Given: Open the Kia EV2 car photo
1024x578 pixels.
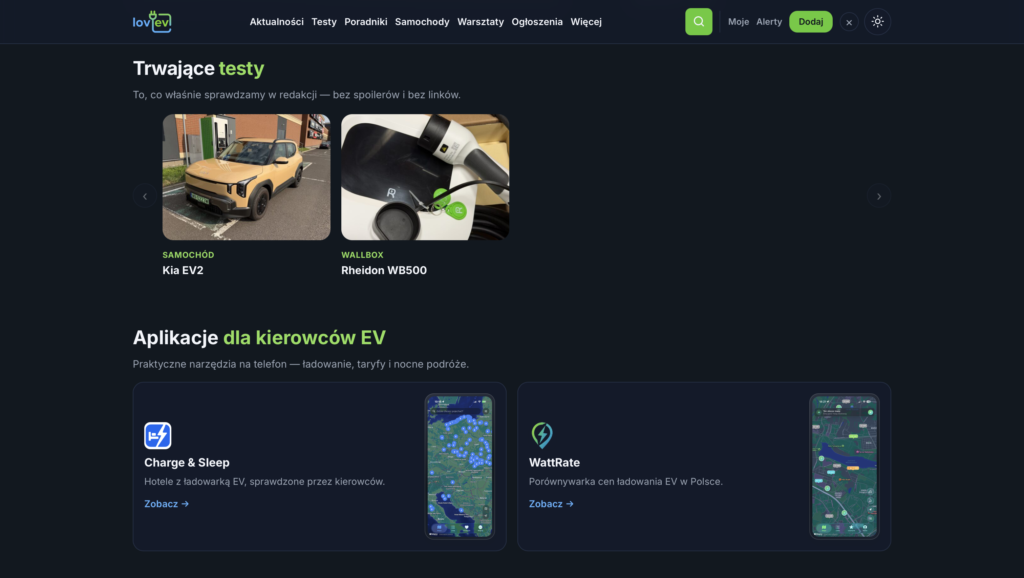Looking at the screenshot, I should click(x=246, y=177).
